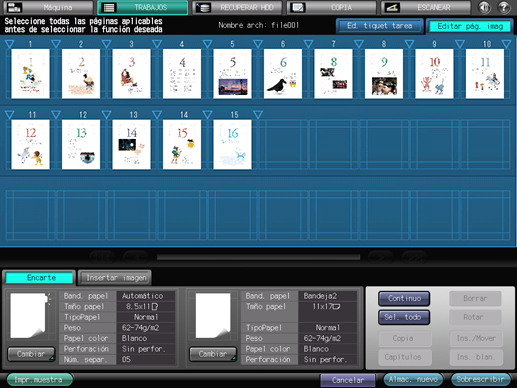The width and height of the screenshot is (517, 388).
Task: Select page 11 thumbnail
Action: pos(30,145)
